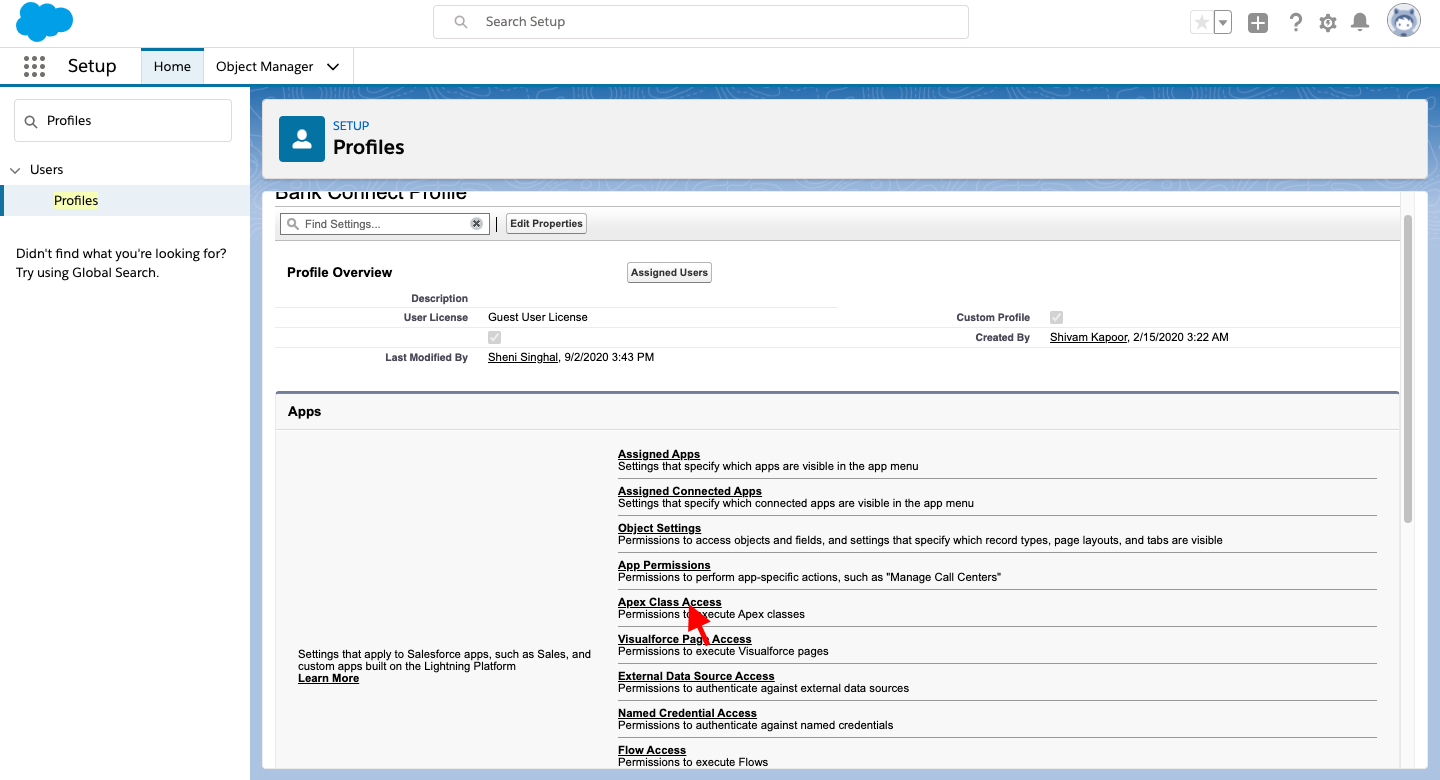Toggle the checkbox below User License
Screen dimensions: 1440x780
point(494,337)
